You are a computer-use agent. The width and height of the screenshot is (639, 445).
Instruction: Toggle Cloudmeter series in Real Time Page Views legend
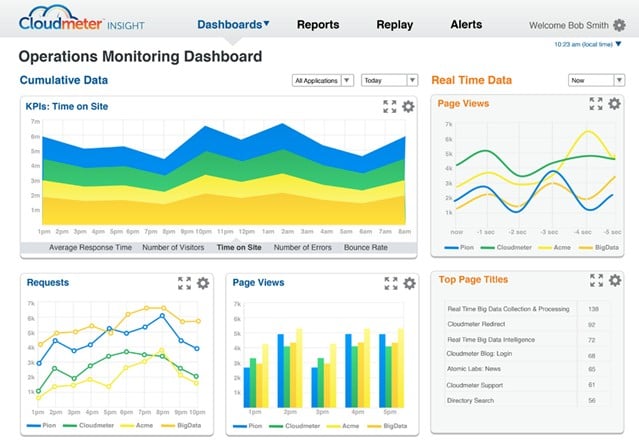506,247
